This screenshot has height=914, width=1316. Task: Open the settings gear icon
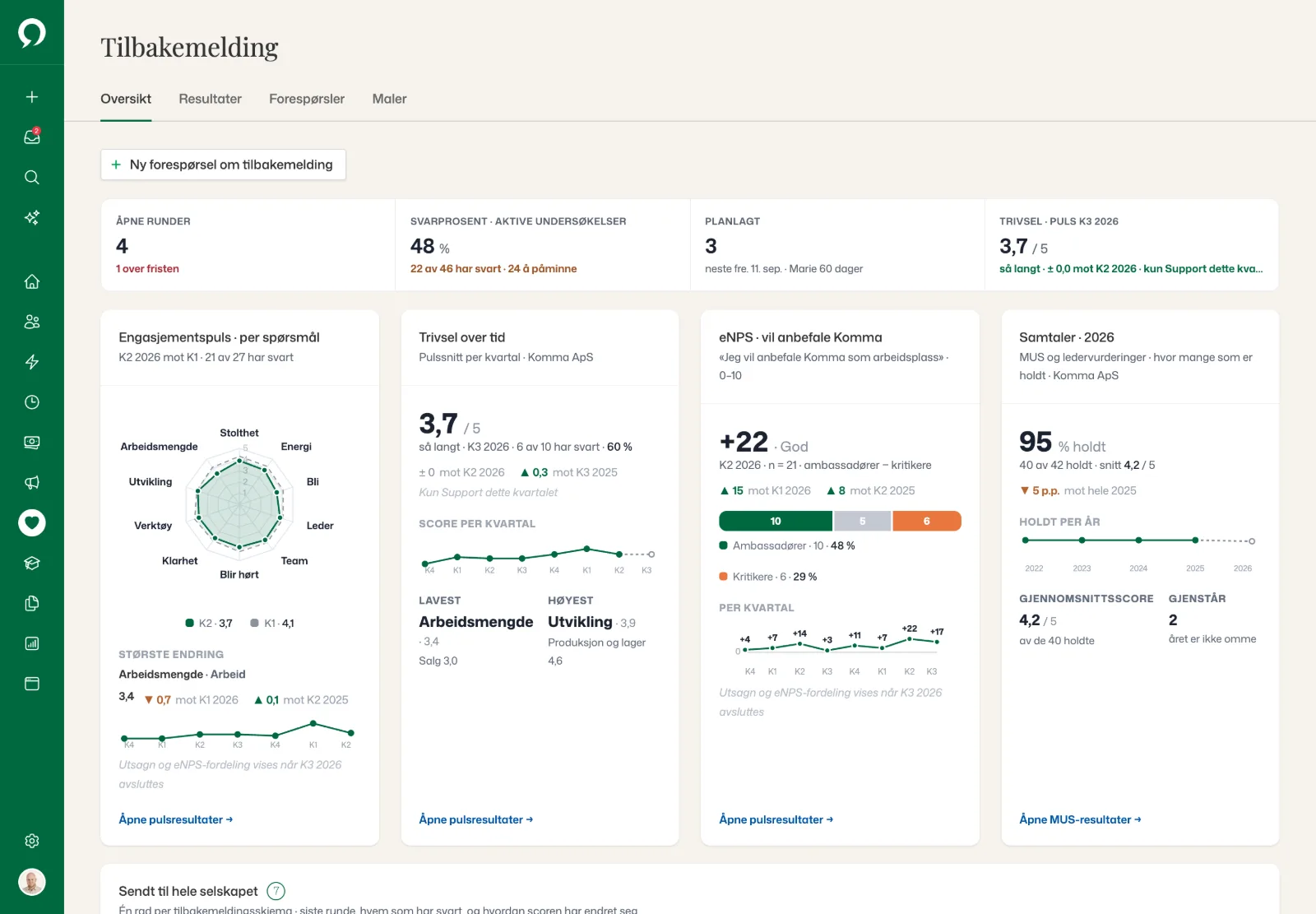tap(32, 841)
